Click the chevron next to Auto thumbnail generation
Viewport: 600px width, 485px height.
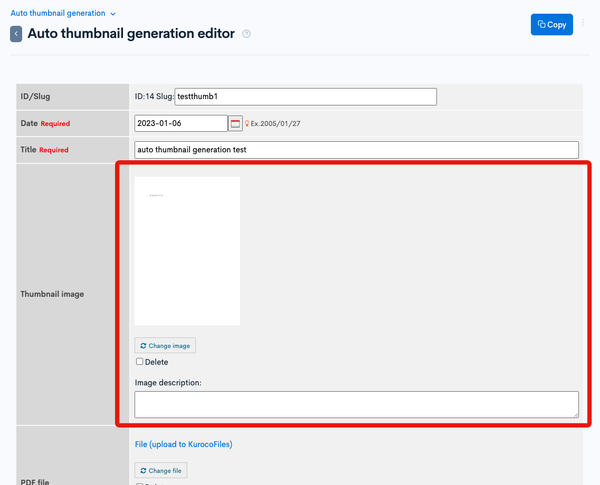tap(113, 14)
